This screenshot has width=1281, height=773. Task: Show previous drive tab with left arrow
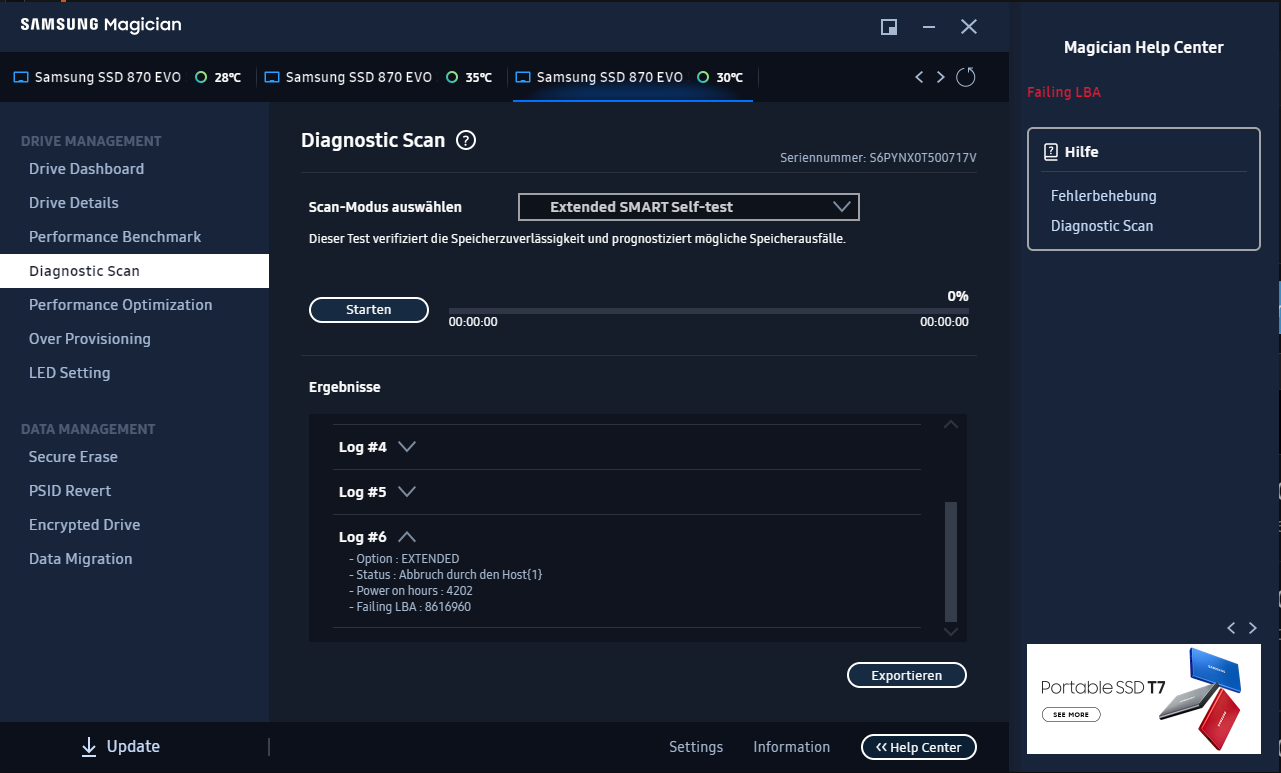919,77
